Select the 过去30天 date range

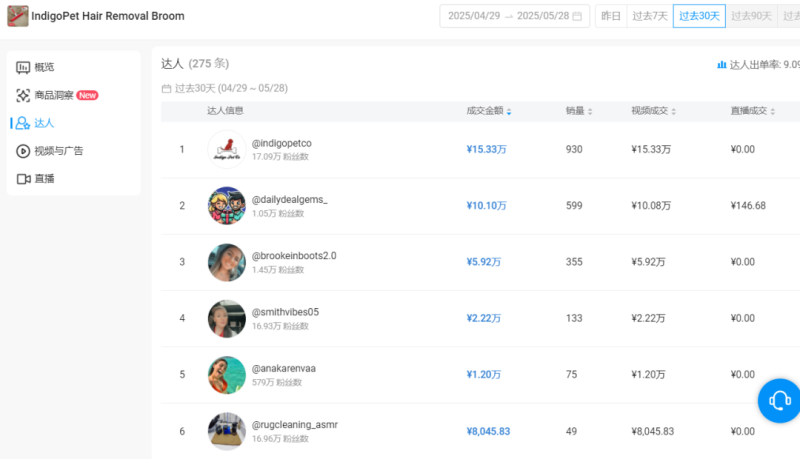tap(699, 16)
